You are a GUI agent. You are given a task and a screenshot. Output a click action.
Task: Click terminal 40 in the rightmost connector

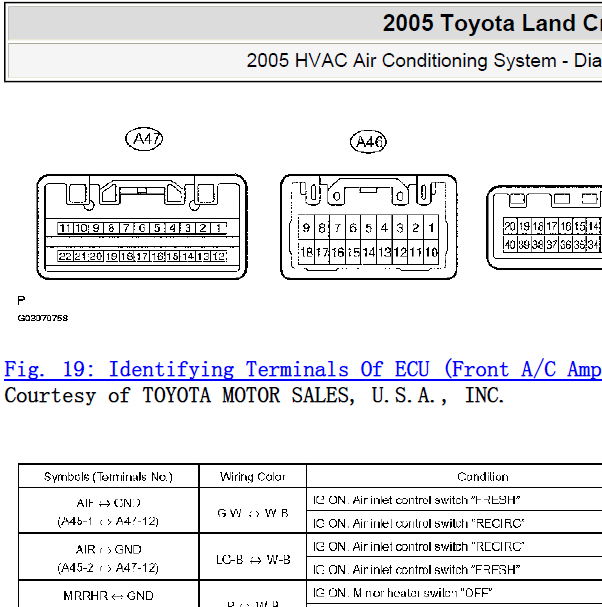[510, 244]
